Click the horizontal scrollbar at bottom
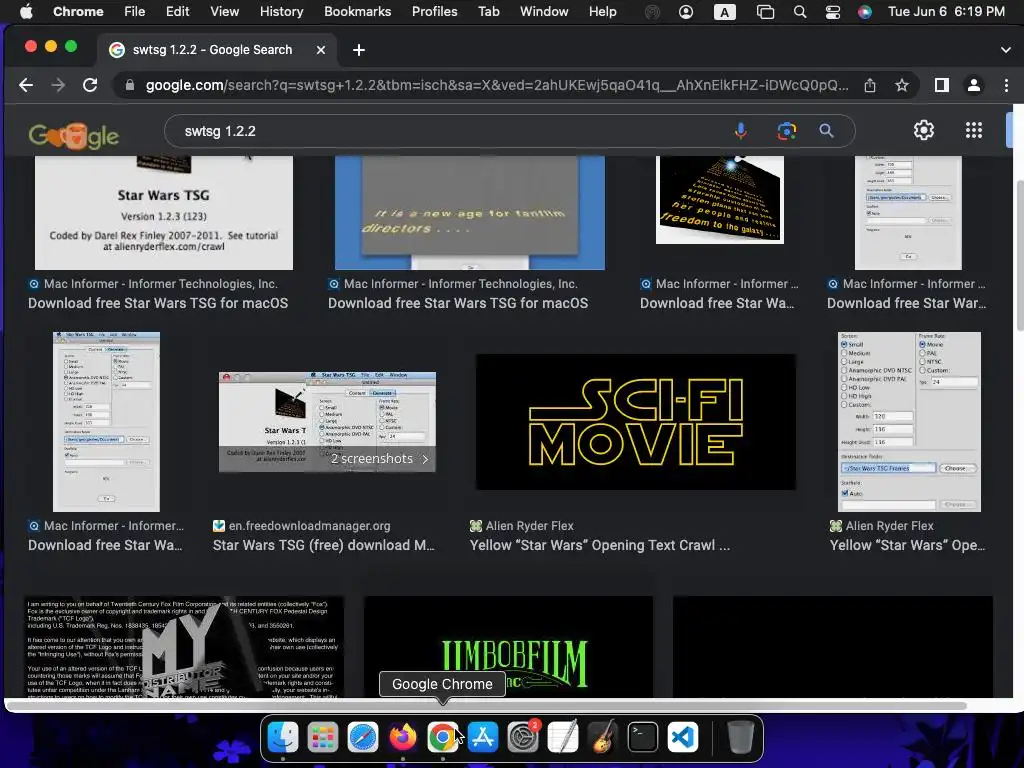 pos(487,705)
